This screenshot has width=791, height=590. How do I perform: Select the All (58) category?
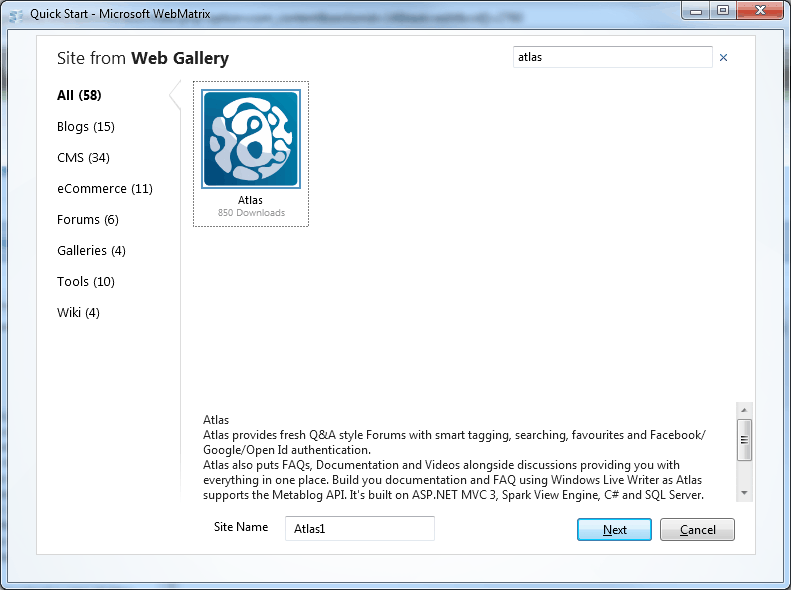[79, 95]
